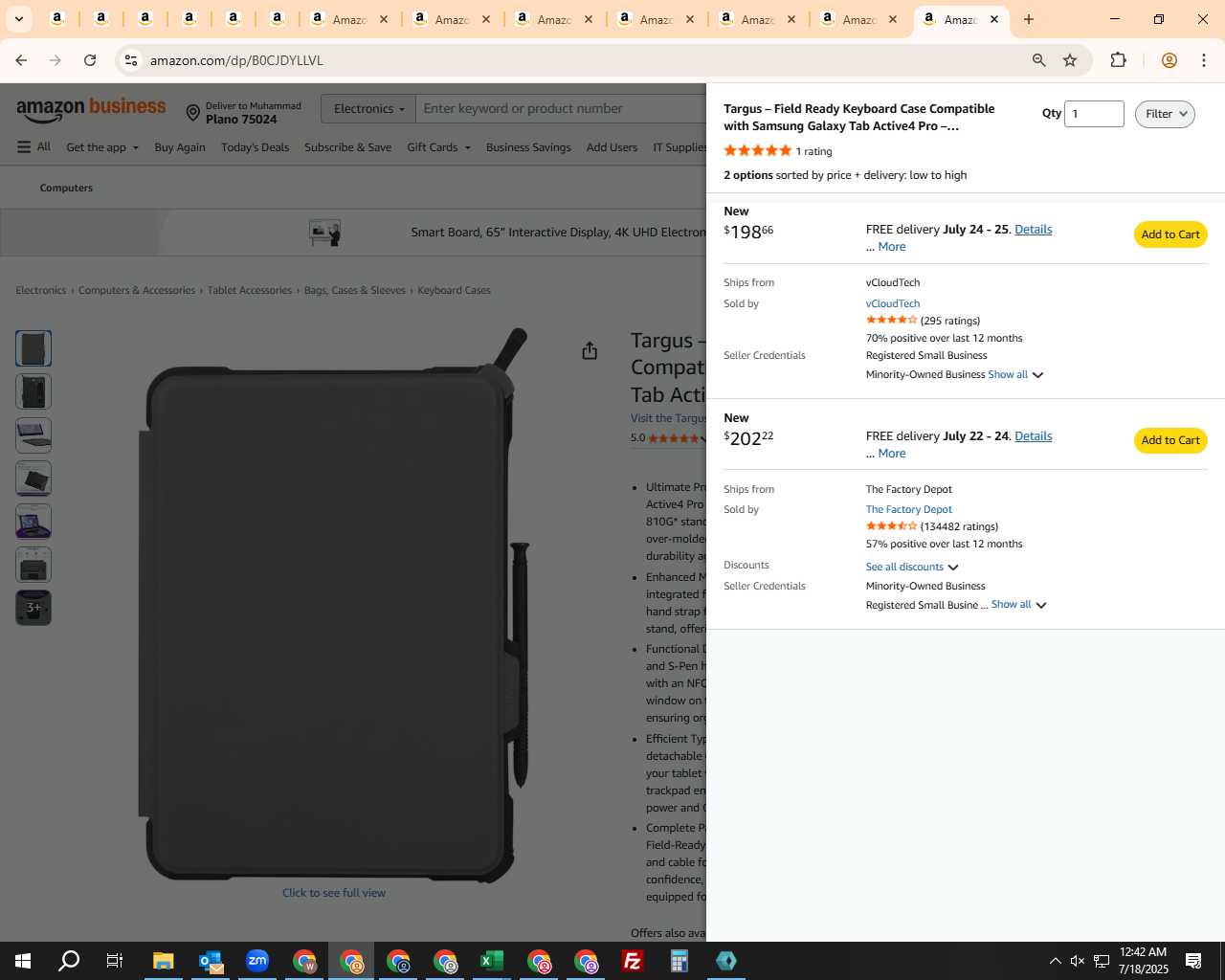This screenshot has width=1225, height=980.
Task: Add the $198.66 vCloudTech offer to cart
Action: 1170,234
